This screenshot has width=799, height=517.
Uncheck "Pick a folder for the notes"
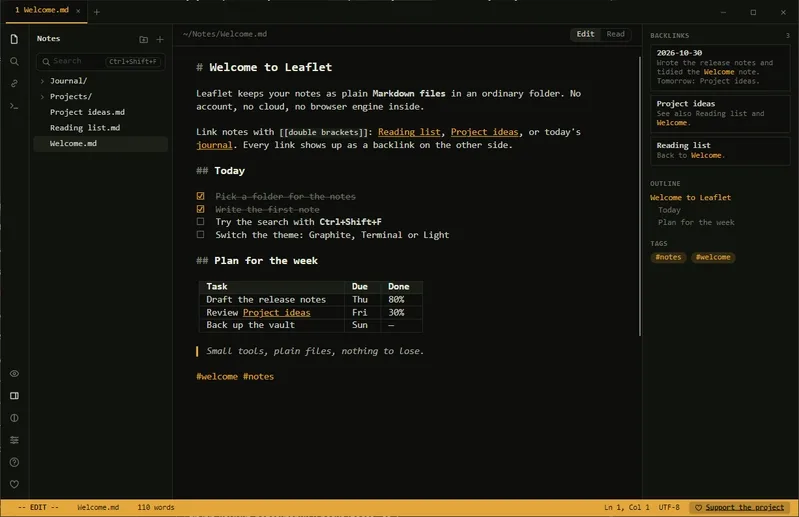click(x=200, y=196)
